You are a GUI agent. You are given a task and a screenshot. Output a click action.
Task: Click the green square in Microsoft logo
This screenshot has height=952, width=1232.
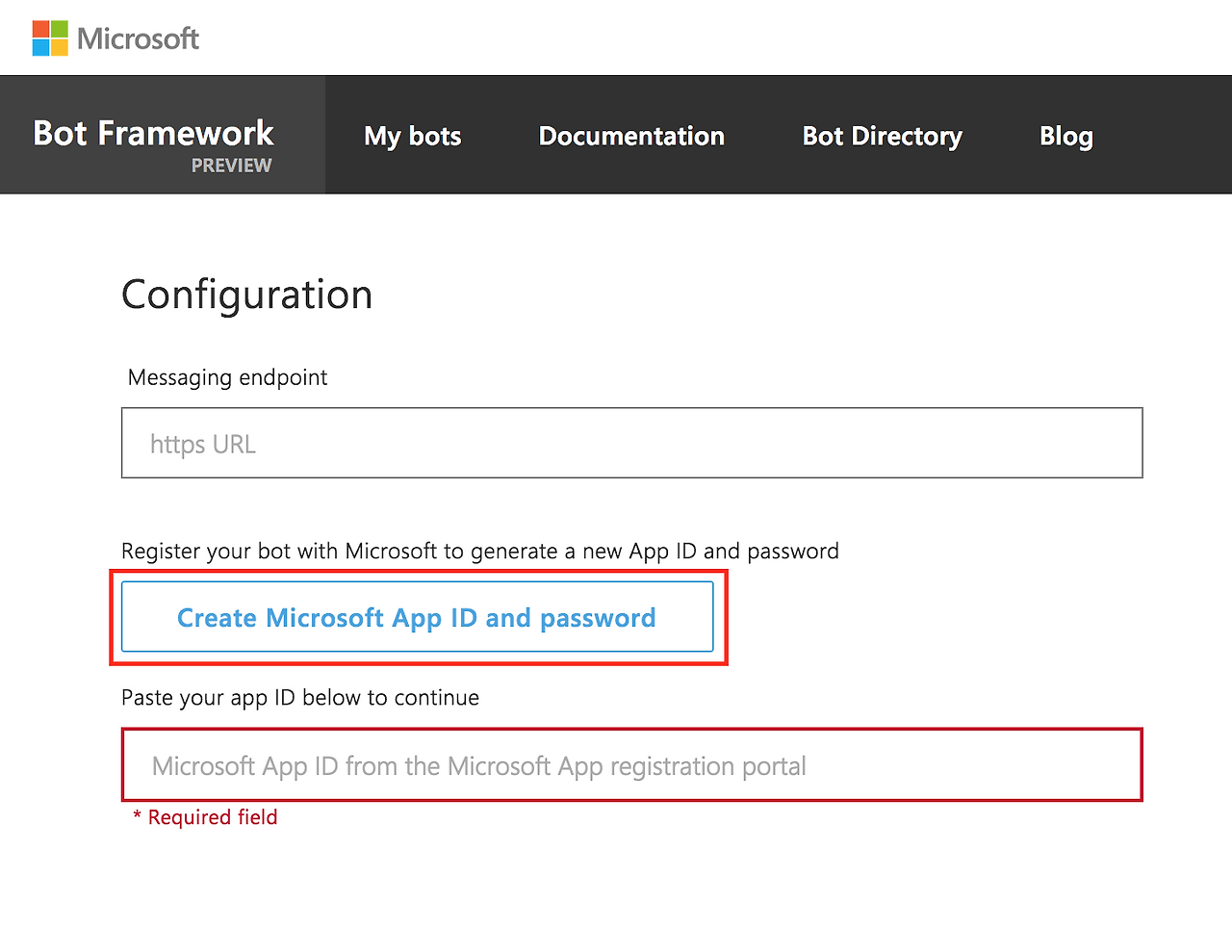point(60,29)
